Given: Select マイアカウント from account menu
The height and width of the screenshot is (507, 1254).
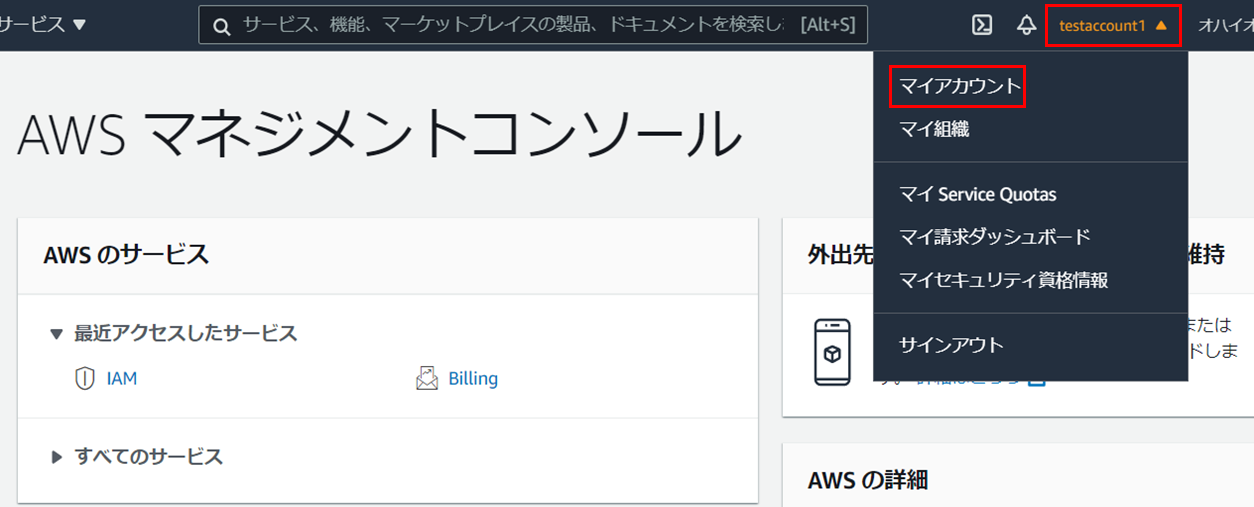Looking at the screenshot, I should (x=958, y=87).
